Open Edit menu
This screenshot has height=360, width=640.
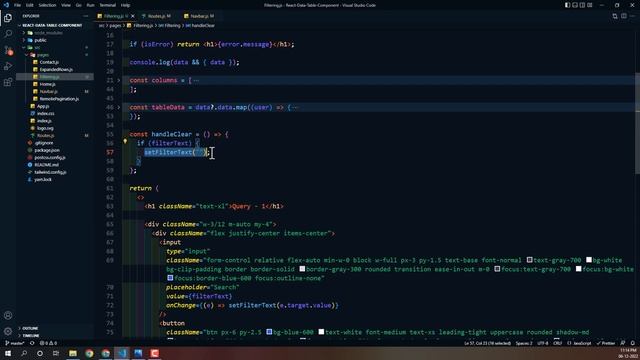30,5
